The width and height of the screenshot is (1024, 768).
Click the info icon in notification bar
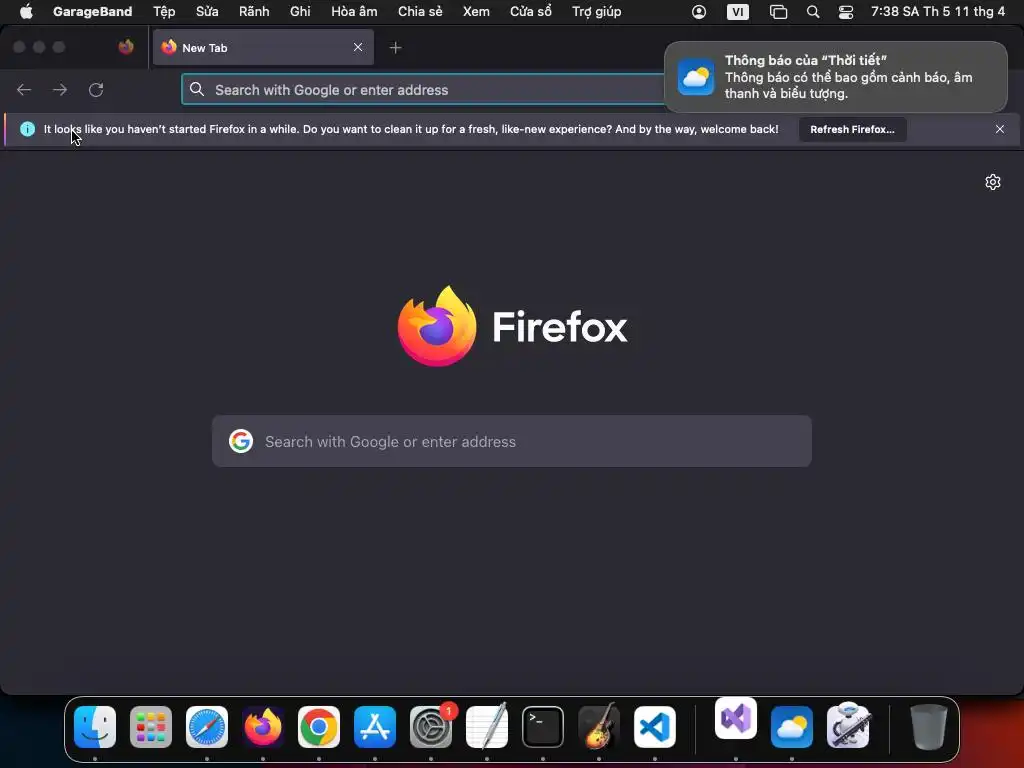point(27,129)
